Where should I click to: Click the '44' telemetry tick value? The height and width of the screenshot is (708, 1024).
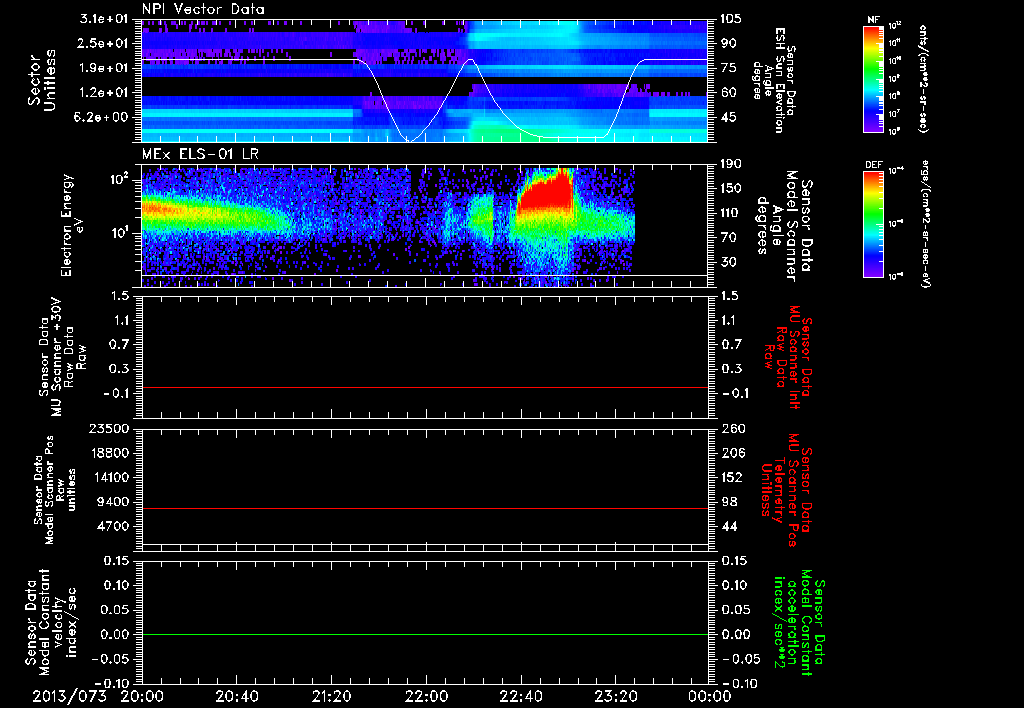(729, 526)
